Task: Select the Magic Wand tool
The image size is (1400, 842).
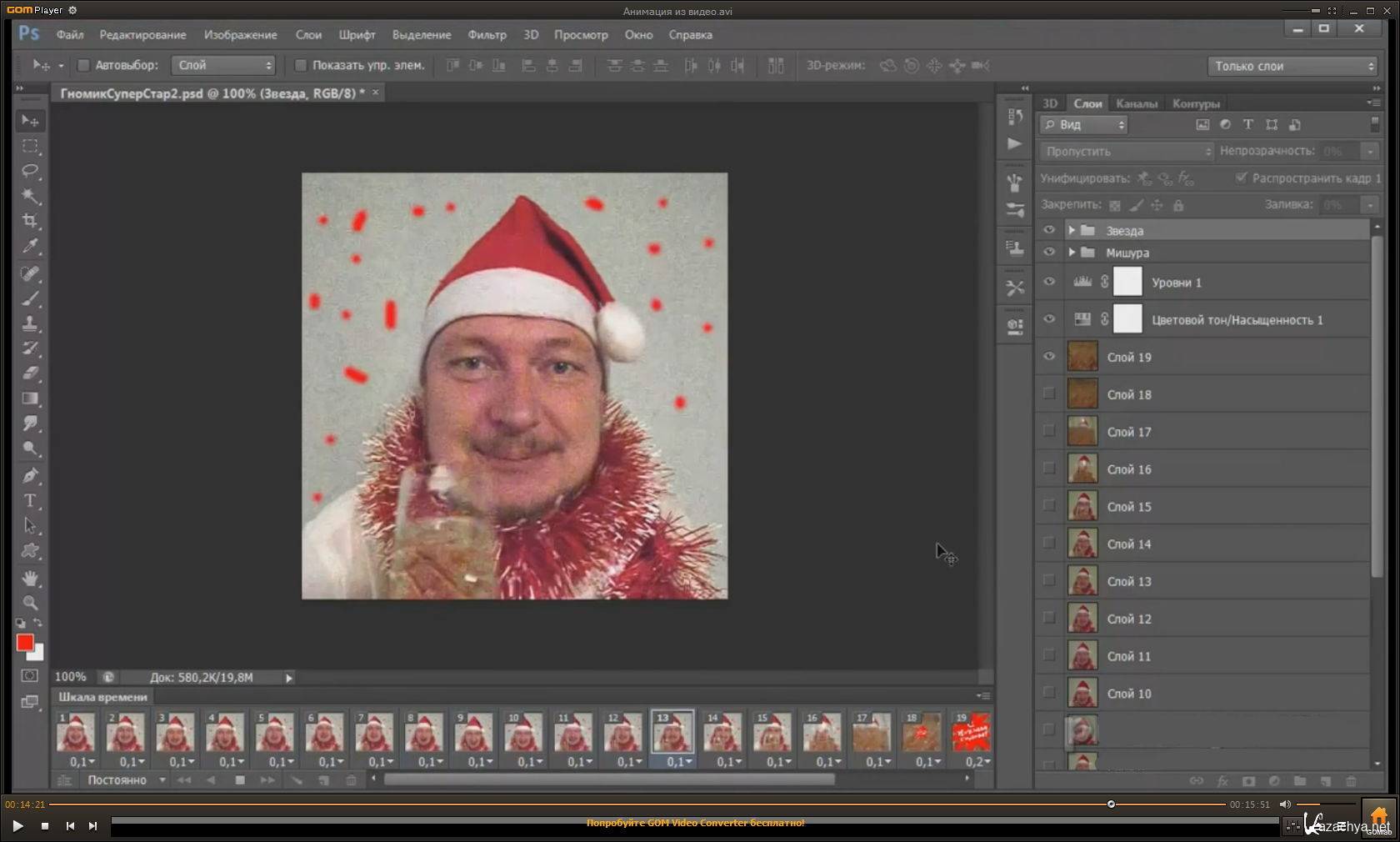Action: pyautogui.click(x=31, y=196)
